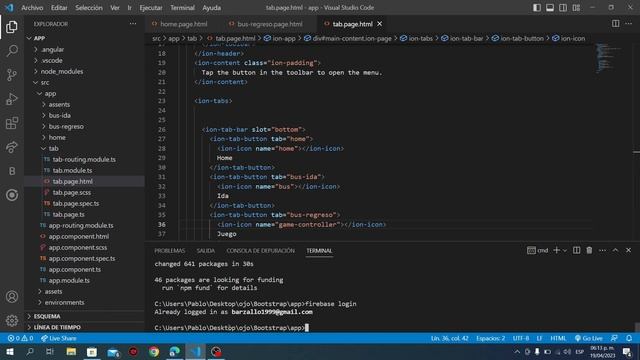The height and width of the screenshot is (360, 640).
Task: Click Espacios: 2 indentation setting
Action: click(491, 338)
